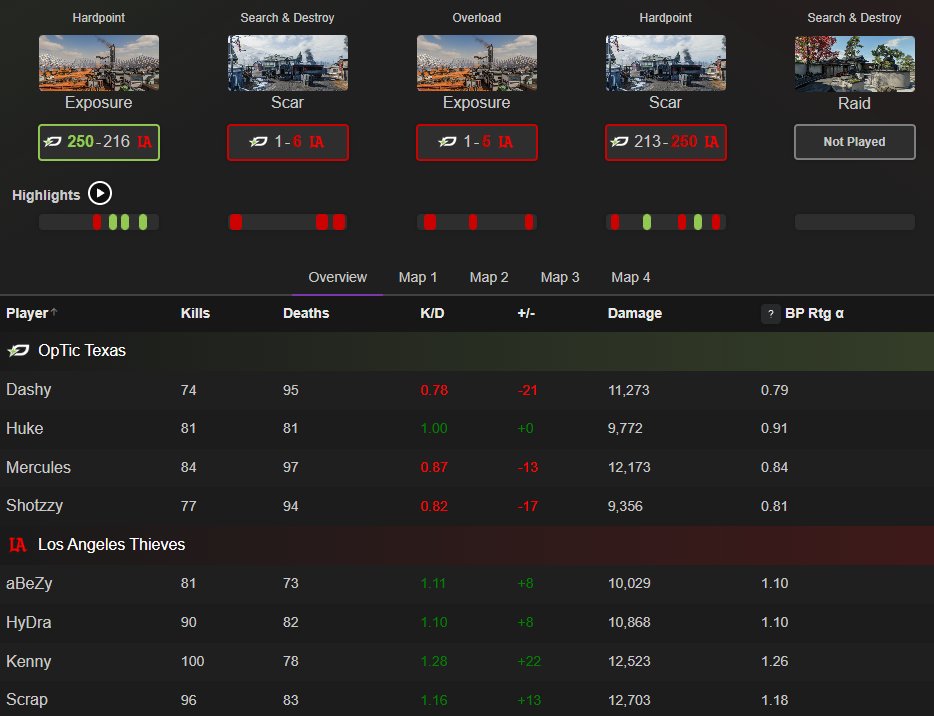Screen dimensions: 934x716
Task: Open the Exposure Overload map thumbnail
Action: (477, 63)
